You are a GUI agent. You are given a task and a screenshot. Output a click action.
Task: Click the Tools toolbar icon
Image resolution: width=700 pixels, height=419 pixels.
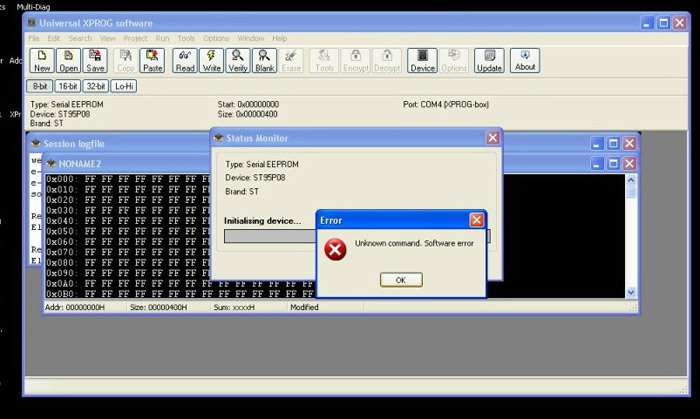[324, 61]
